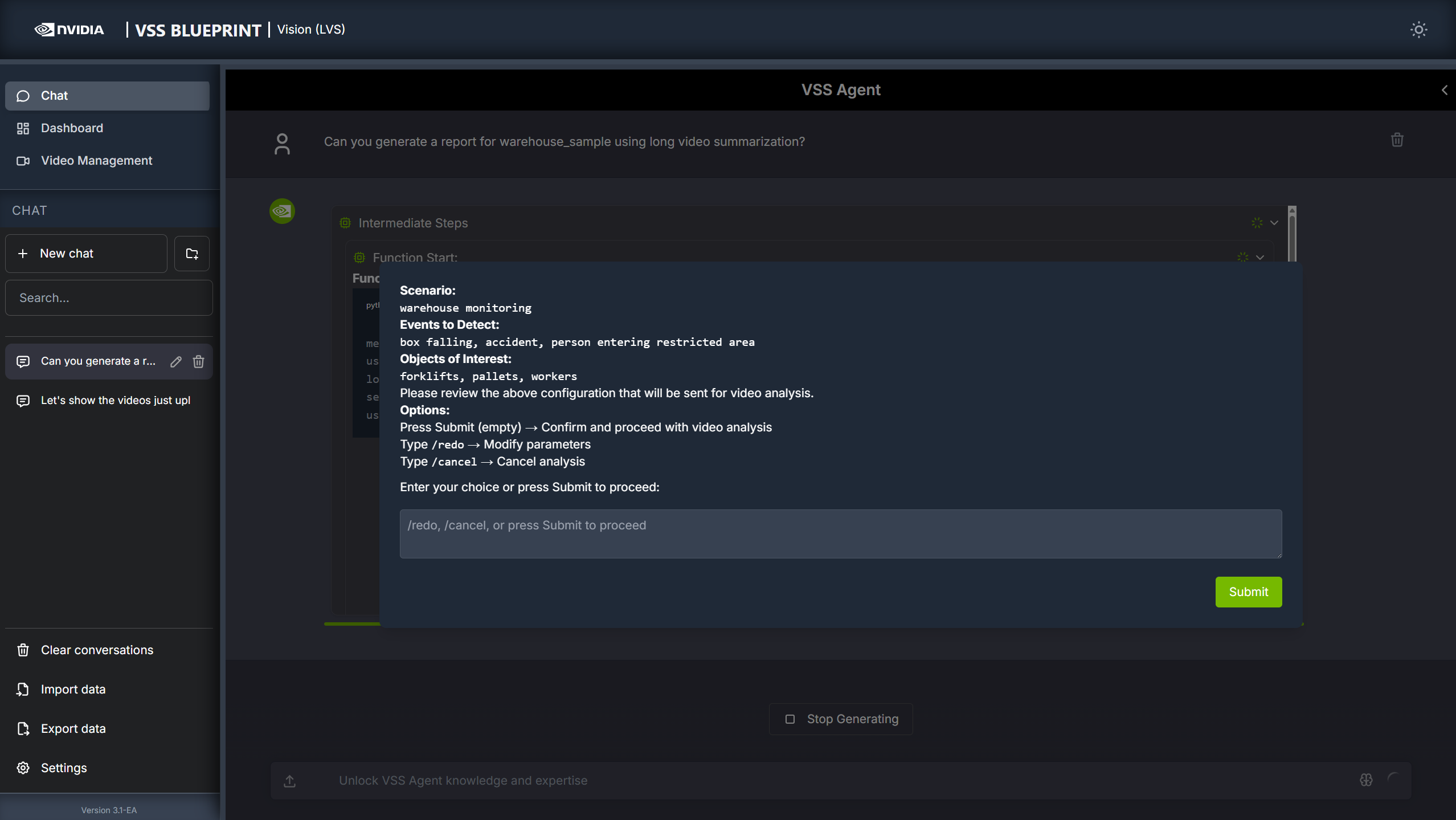Screen dimensions: 1456x820
Task: Expand the Function Start step chevron
Action: [1260, 258]
